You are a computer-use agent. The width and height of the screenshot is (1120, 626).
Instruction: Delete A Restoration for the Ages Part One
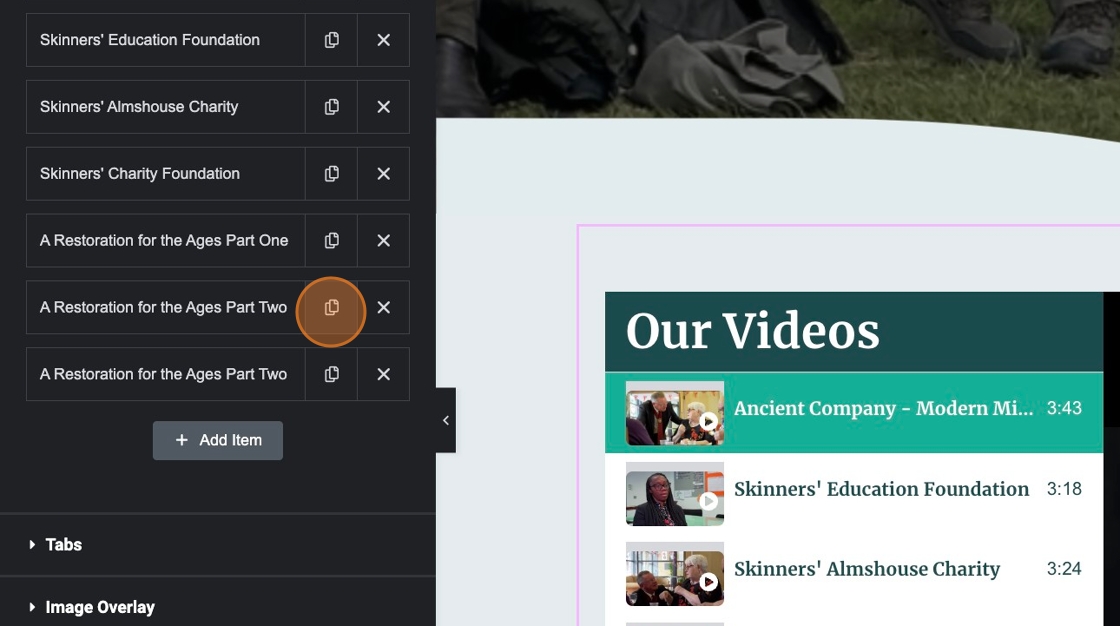(x=384, y=241)
